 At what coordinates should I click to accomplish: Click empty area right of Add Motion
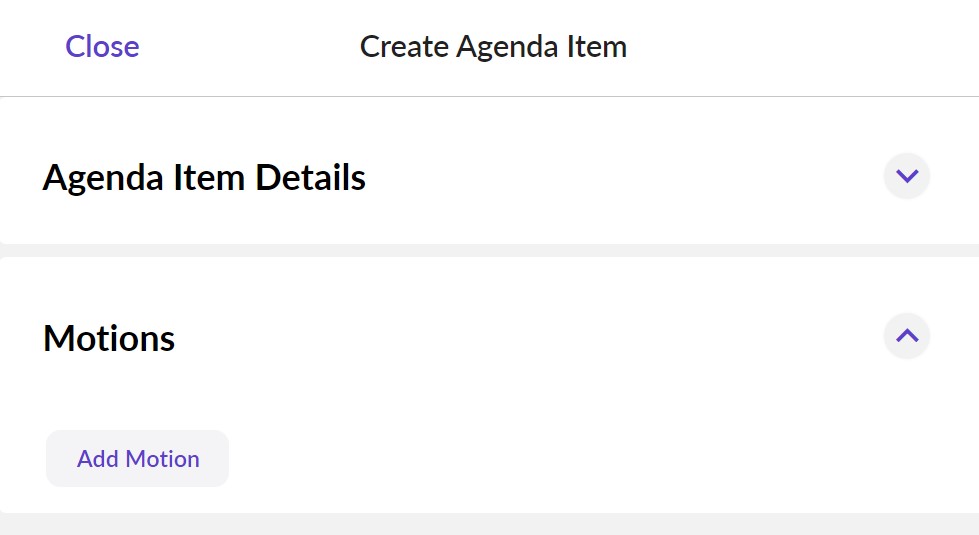(x=600, y=459)
